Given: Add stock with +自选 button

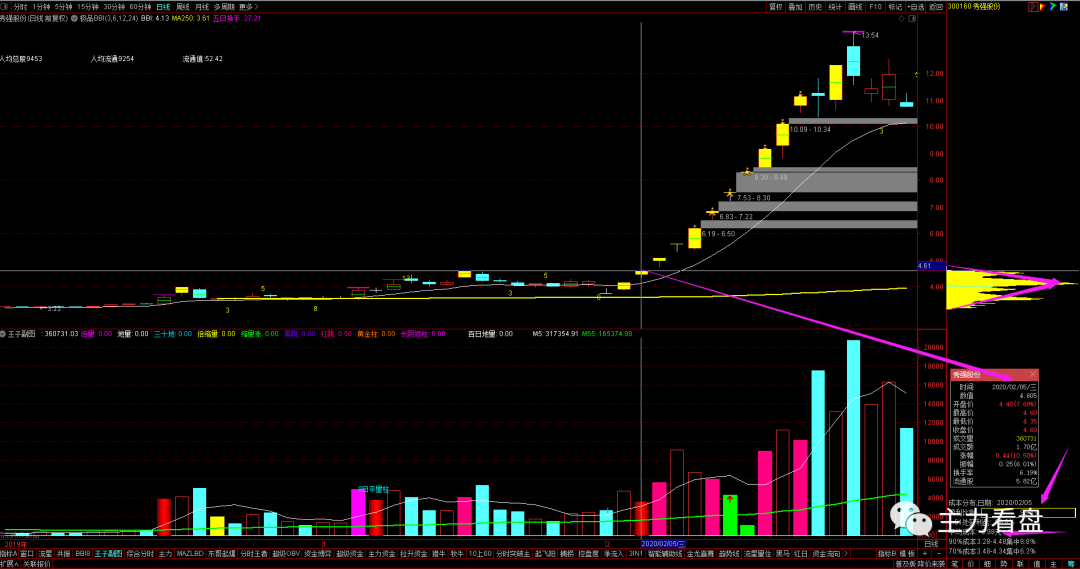Looking at the screenshot, I should tap(917, 7).
